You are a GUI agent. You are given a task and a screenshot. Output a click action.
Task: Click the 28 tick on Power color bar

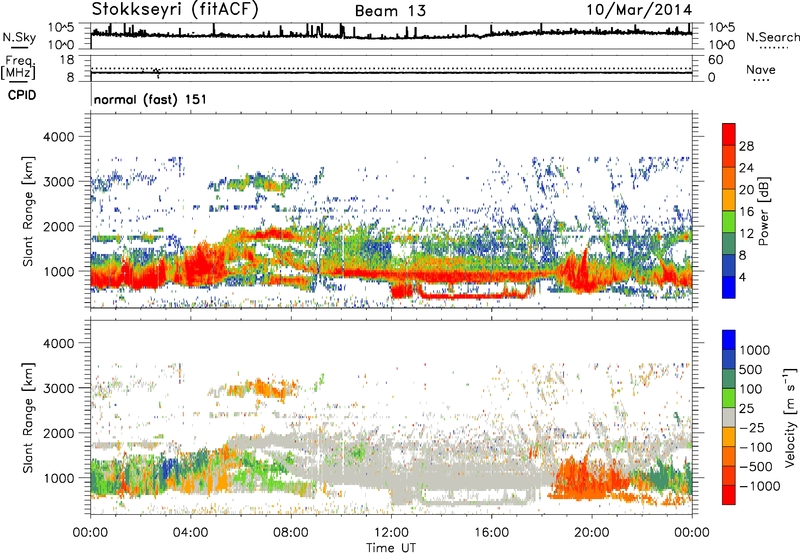746,146
